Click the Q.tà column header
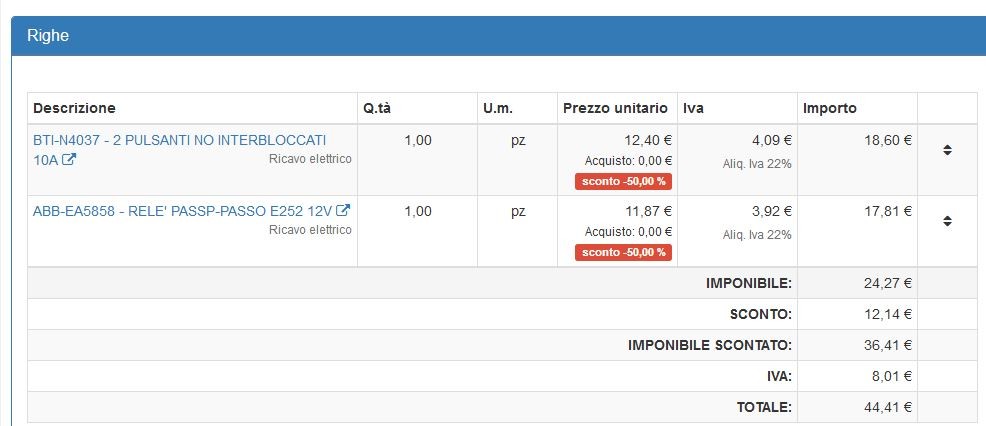 (383, 108)
